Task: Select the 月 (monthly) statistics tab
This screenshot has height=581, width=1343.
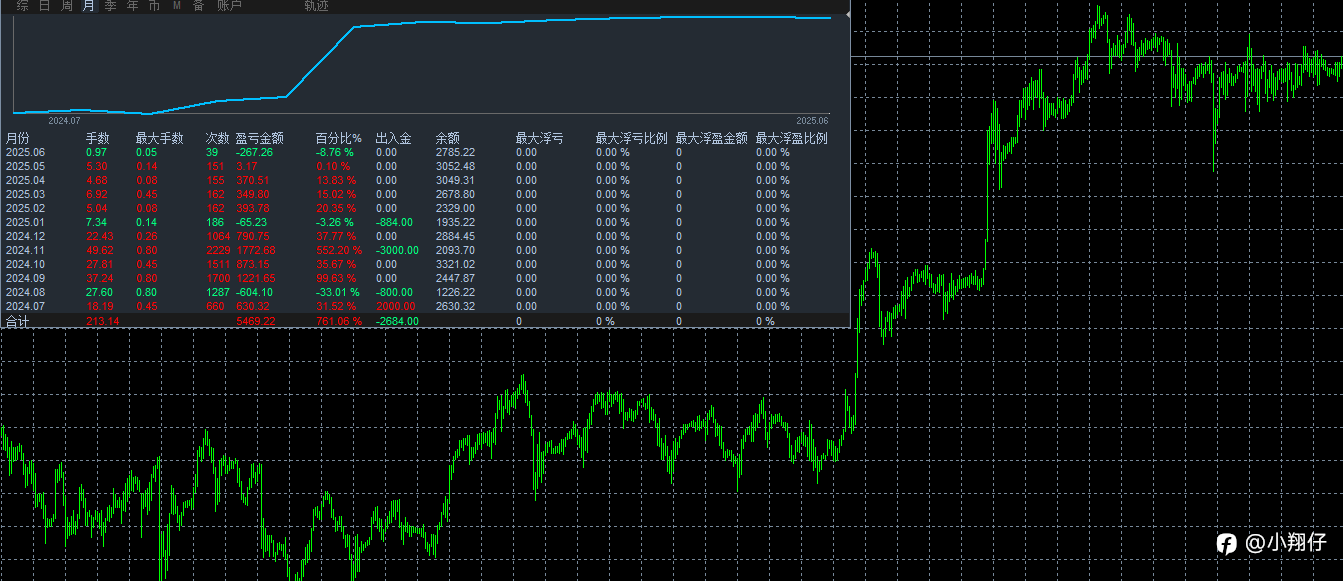Action: click(88, 6)
